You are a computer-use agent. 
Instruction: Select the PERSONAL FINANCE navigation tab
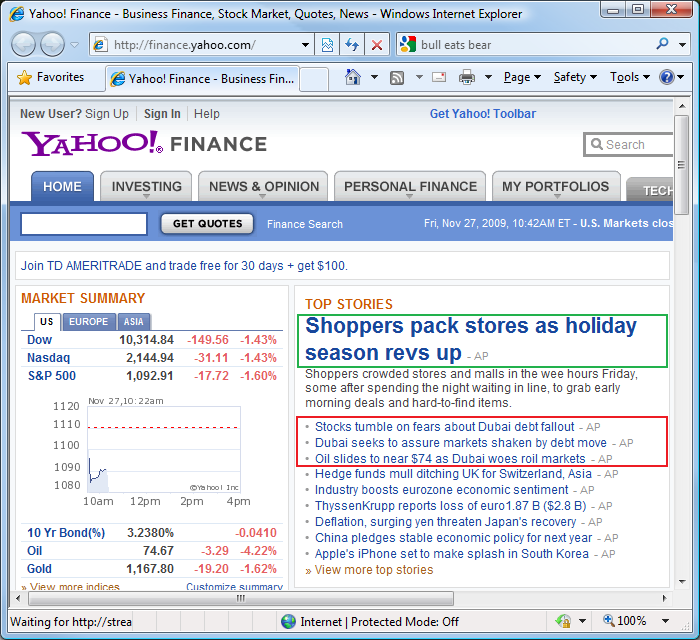point(410,186)
